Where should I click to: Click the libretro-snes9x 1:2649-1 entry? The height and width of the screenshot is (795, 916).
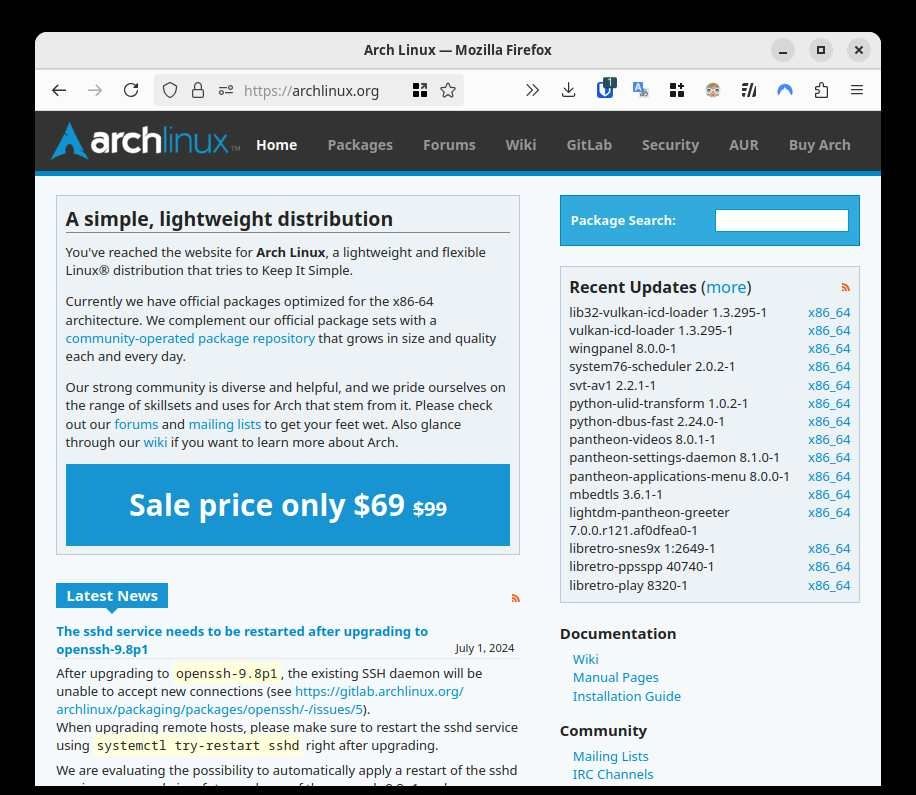tap(642, 548)
